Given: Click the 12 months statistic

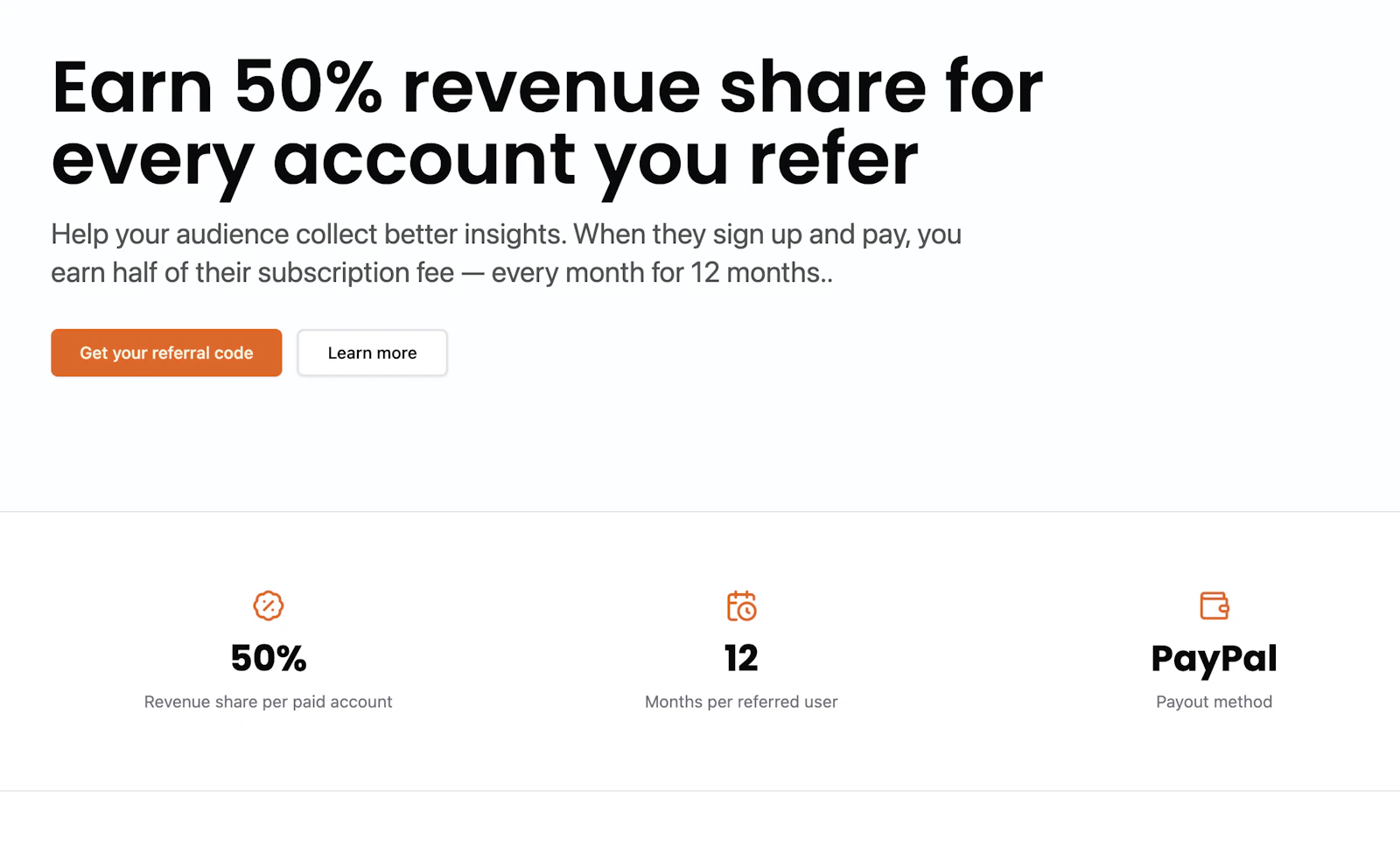Looking at the screenshot, I should point(741,657).
